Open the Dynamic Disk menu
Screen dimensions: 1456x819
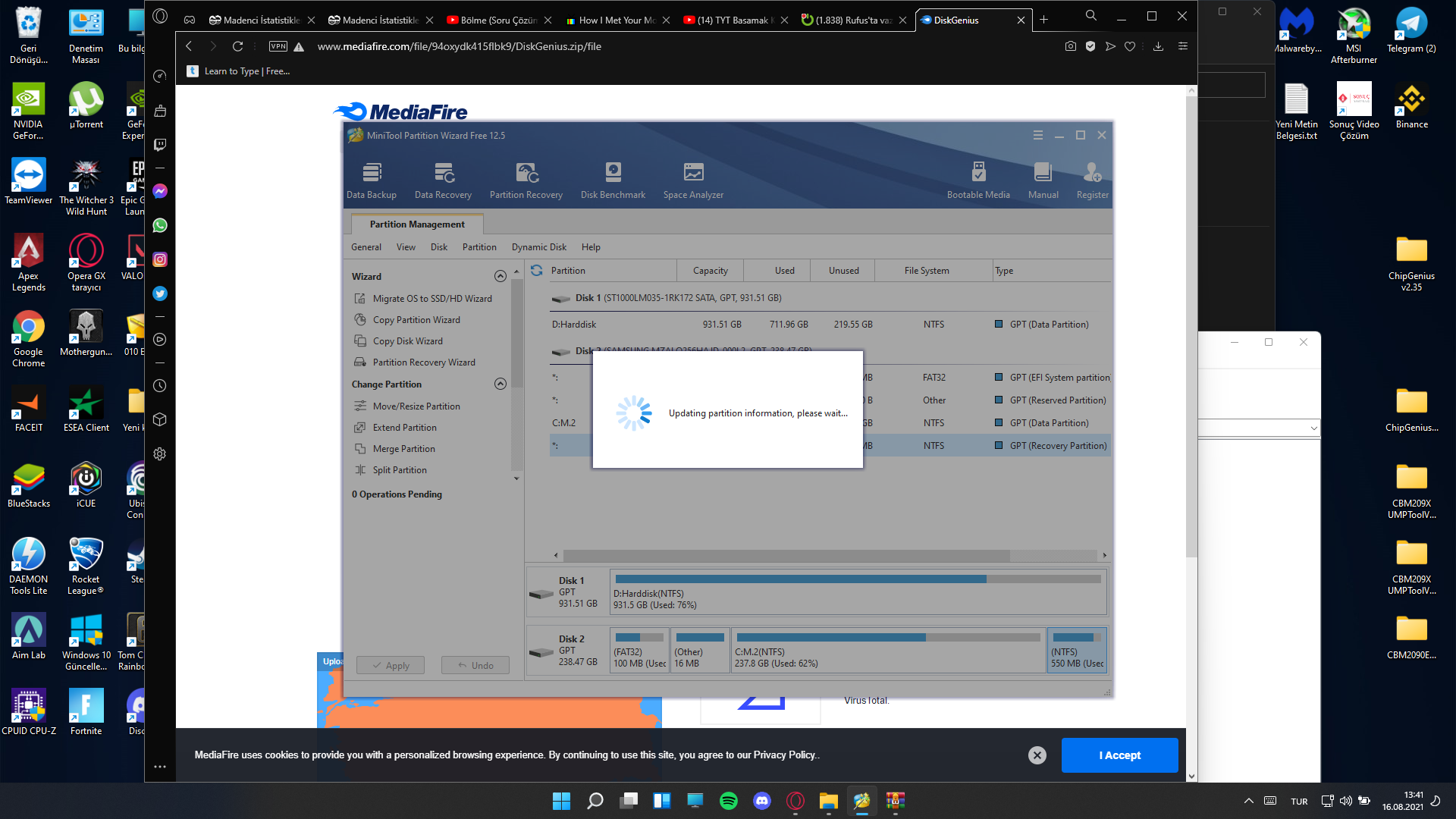point(538,247)
